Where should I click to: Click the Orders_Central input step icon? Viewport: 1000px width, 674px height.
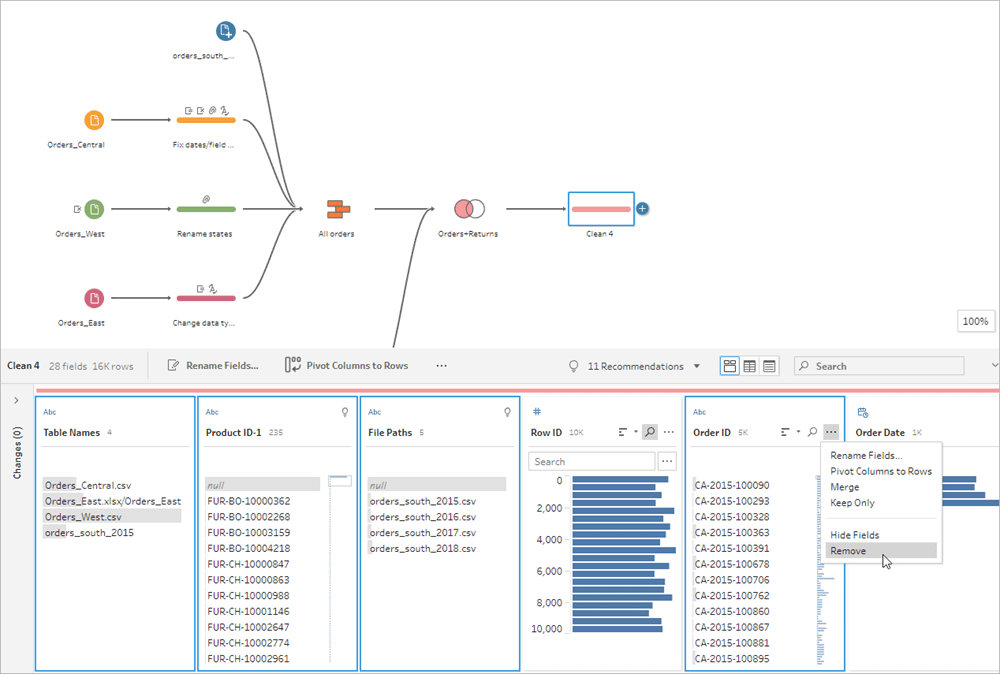(92, 120)
